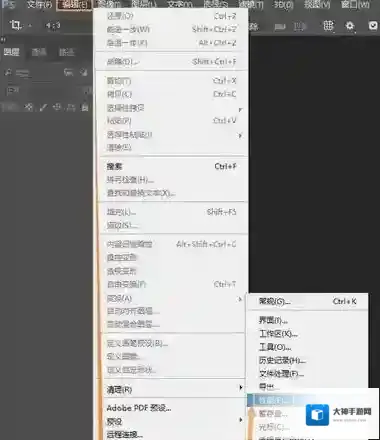Choose 描边(S)... menu entry

point(172,225)
